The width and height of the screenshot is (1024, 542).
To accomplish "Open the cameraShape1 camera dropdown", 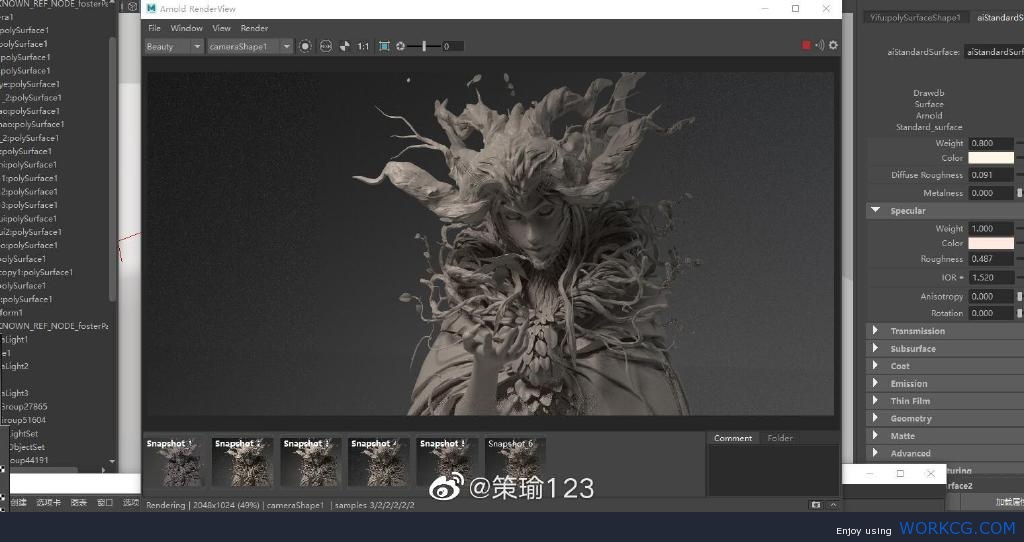I will 249,46.
